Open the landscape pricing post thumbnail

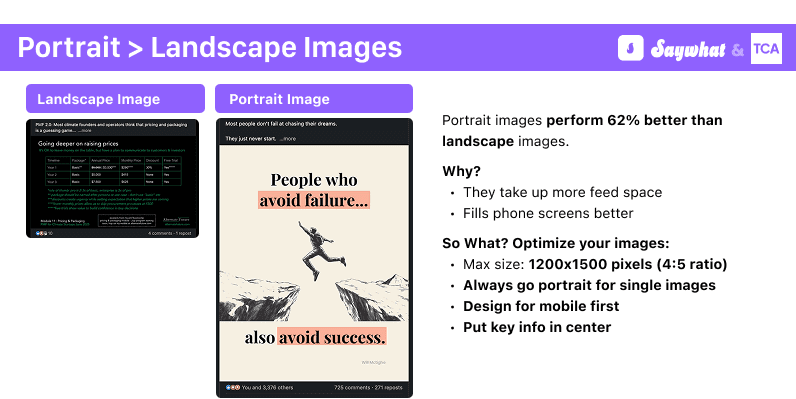click(113, 179)
